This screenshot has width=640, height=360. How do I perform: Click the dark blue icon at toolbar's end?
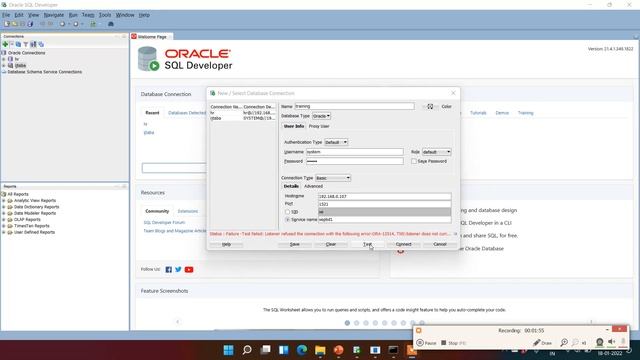111,24
